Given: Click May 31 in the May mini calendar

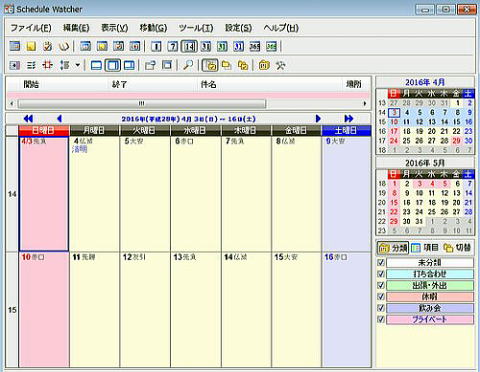Looking at the screenshot, I should [x=419, y=221].
